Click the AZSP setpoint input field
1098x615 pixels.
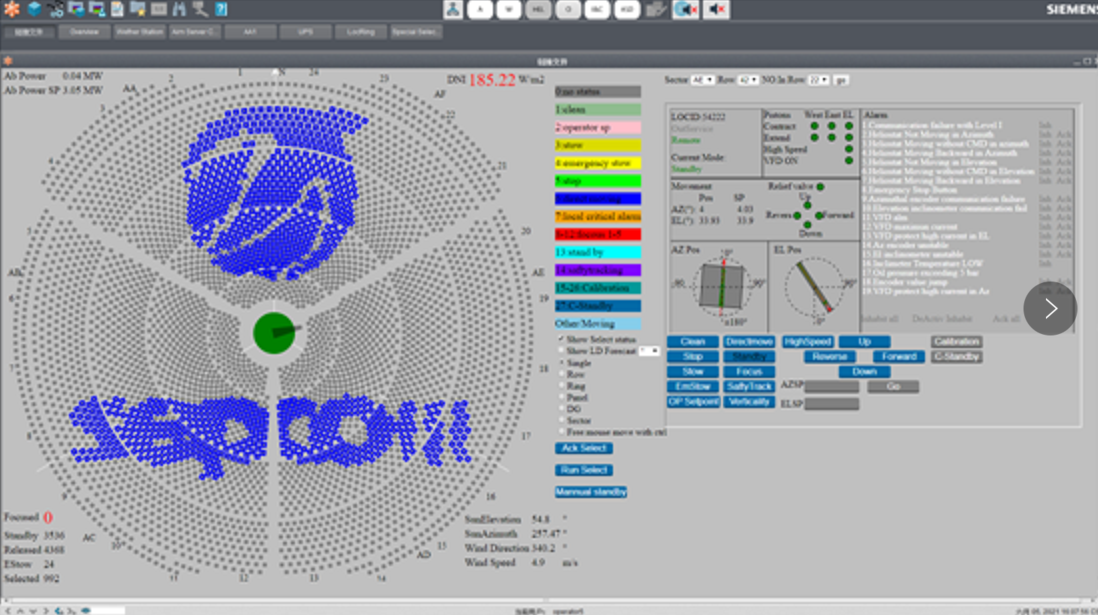coord(832,386)
